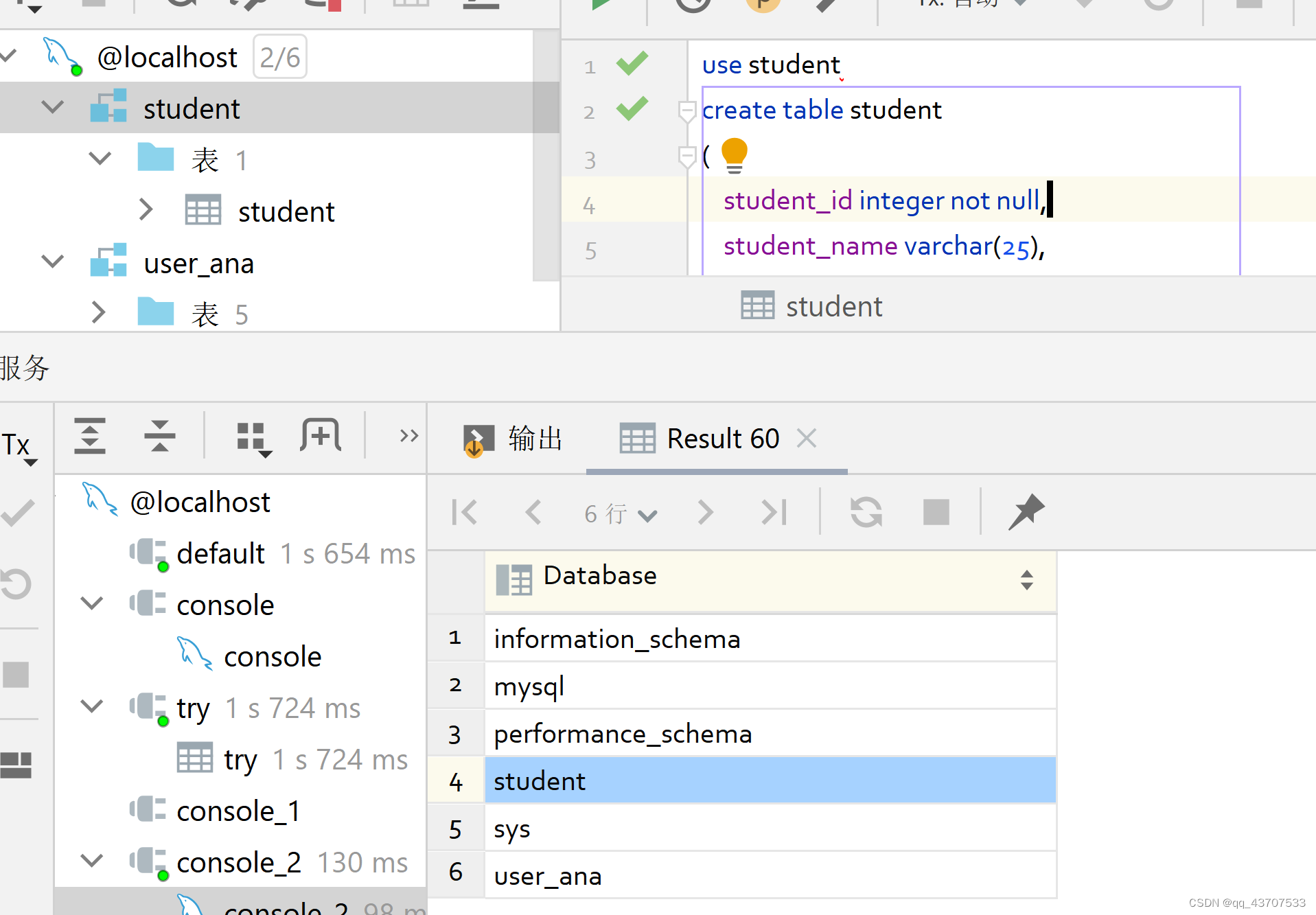
Task: Collapse the try session group
Action: click(92, 706)
